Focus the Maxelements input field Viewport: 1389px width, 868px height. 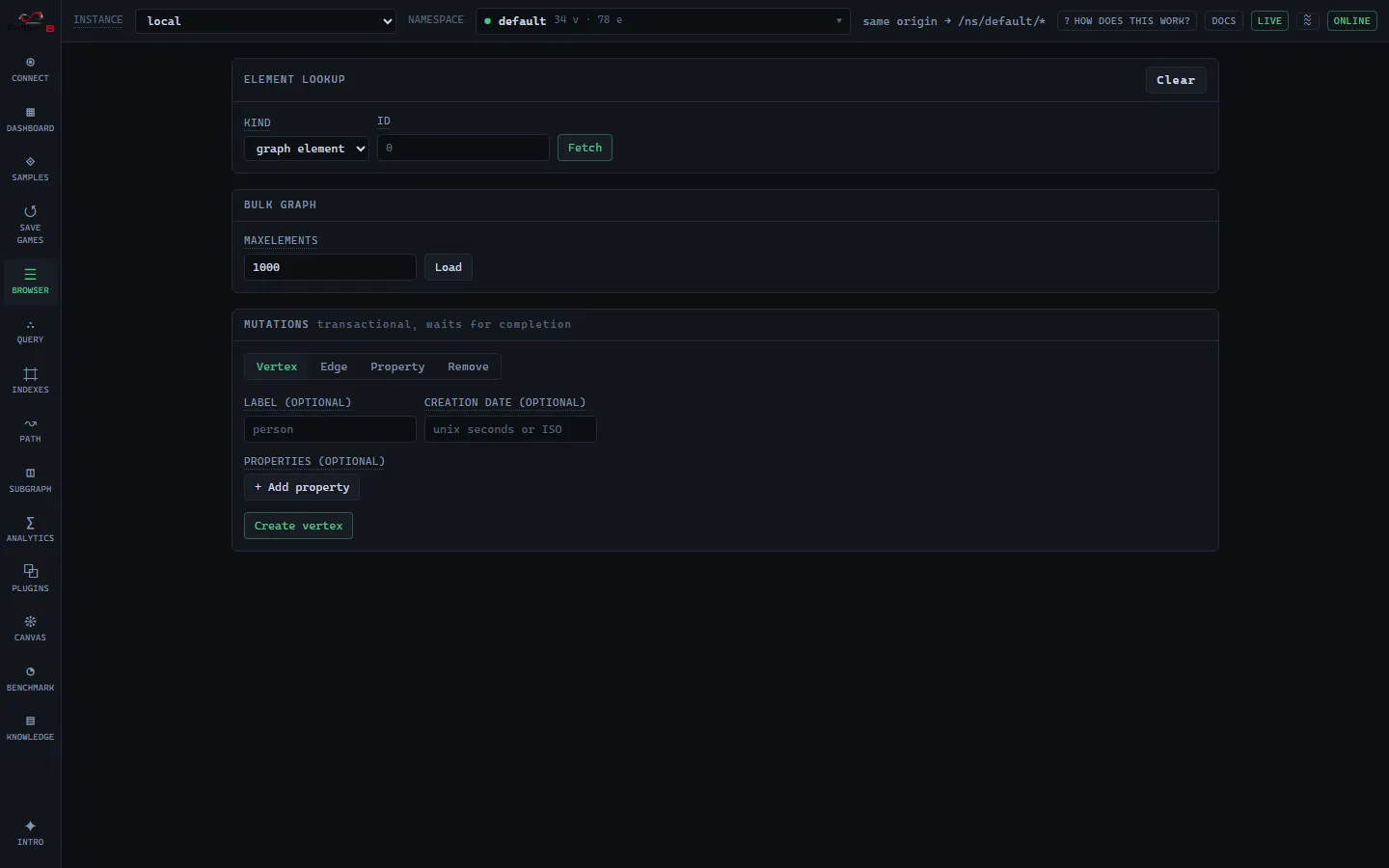(x=330, y=267)
